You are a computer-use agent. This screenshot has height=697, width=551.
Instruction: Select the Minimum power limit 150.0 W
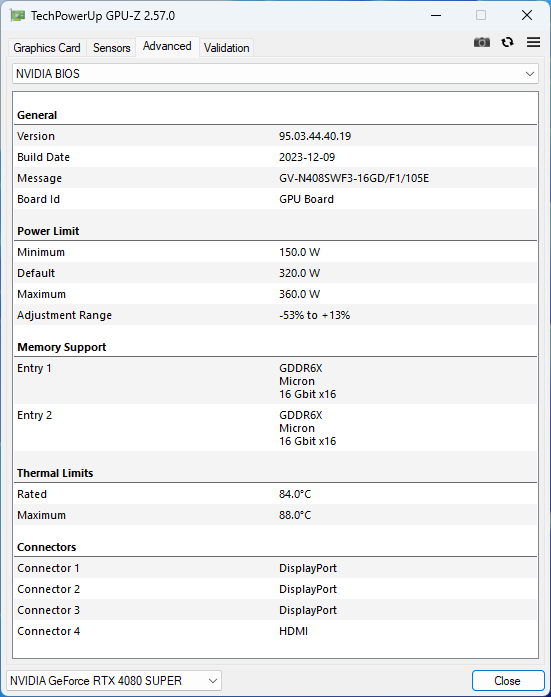point(299,252)
